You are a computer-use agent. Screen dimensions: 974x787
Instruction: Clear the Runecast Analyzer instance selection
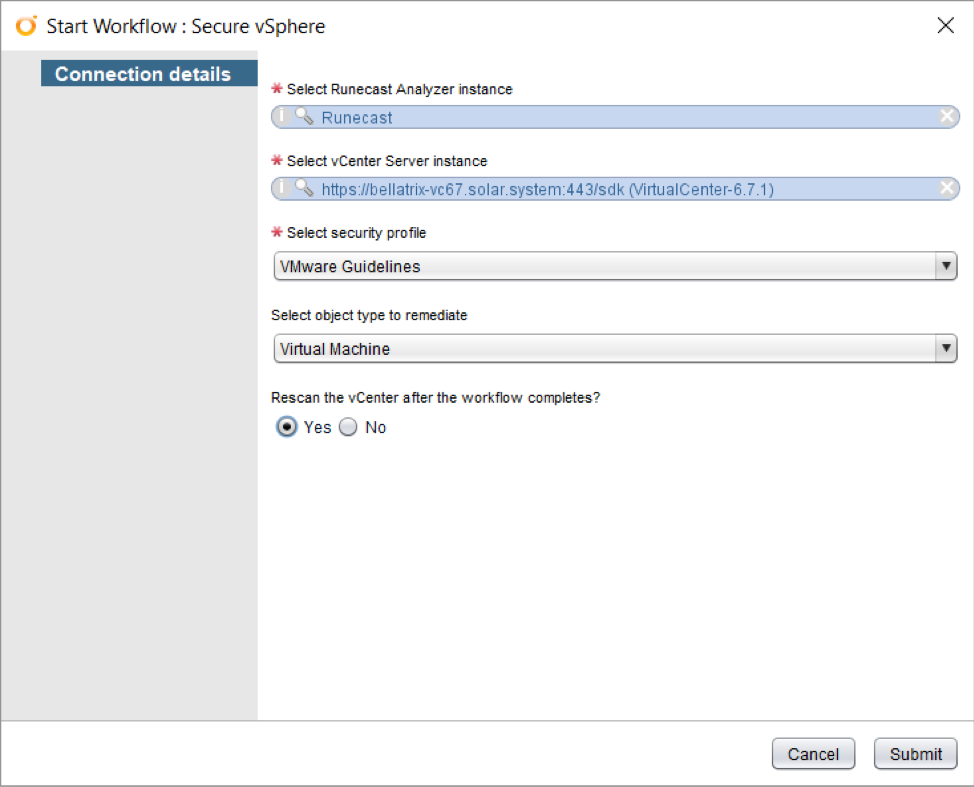947,116
